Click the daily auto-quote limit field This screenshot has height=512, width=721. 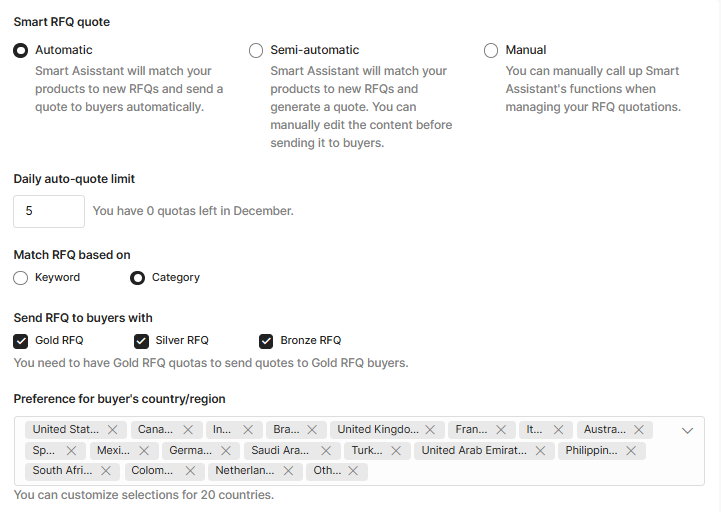pyautogui.click(x=48, y=211)
